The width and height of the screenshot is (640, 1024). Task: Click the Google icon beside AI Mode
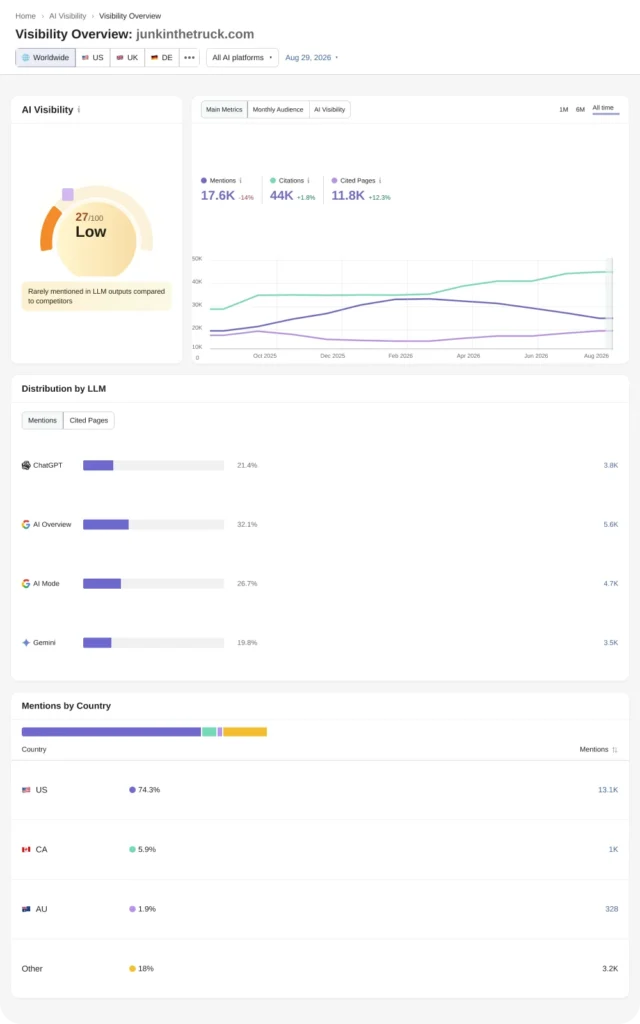[x=26, y=583]
